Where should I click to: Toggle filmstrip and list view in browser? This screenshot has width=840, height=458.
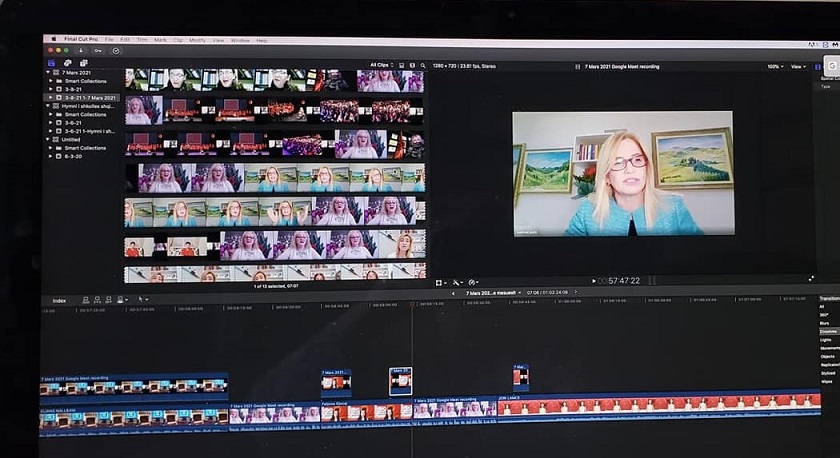click(412, 65)
